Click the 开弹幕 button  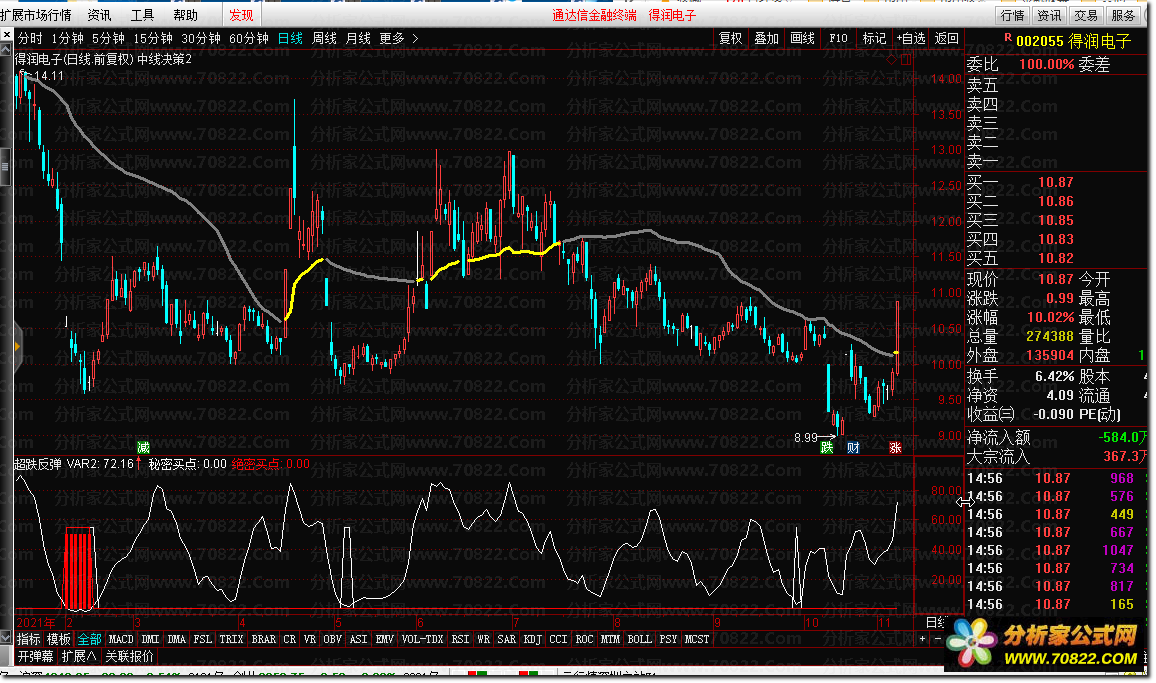coord(35,656)
